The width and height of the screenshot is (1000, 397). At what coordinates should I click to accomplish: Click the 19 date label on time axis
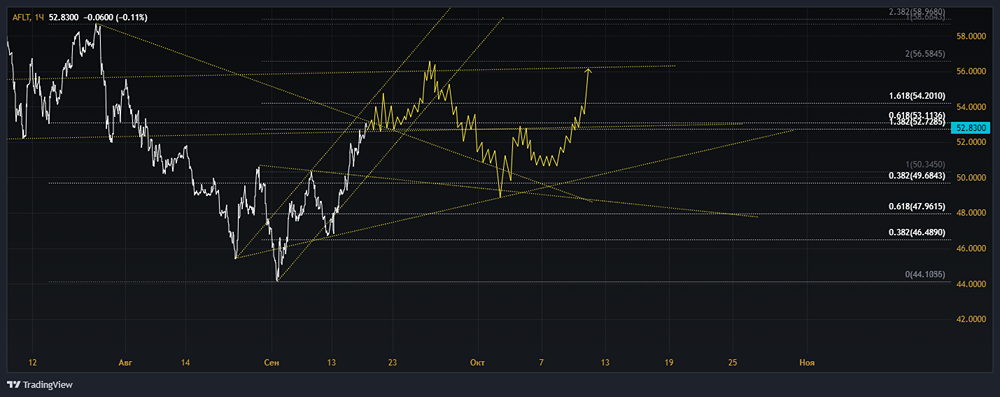[x=669, y=362]
